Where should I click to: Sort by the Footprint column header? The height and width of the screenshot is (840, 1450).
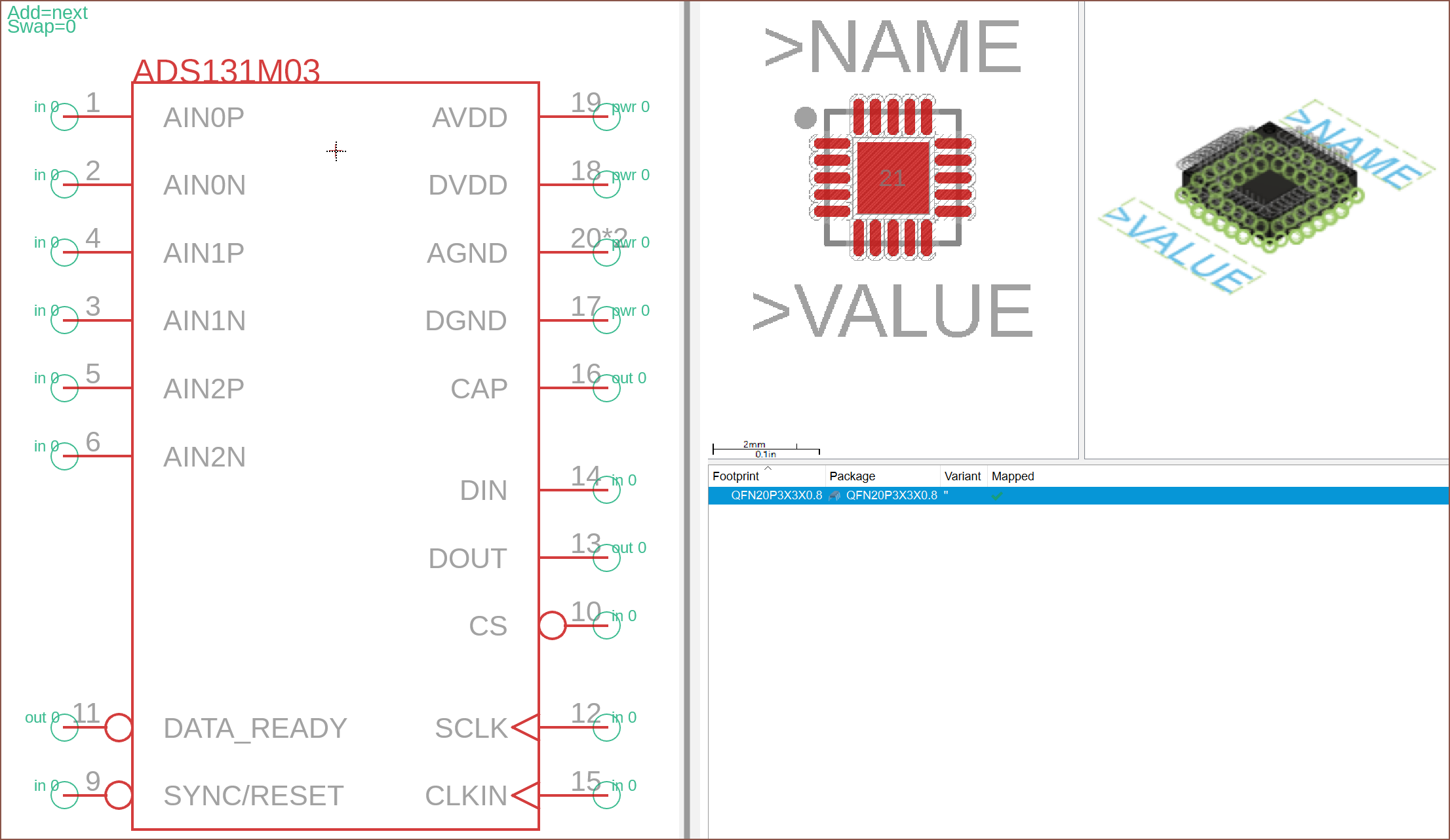tap(736, 476)
